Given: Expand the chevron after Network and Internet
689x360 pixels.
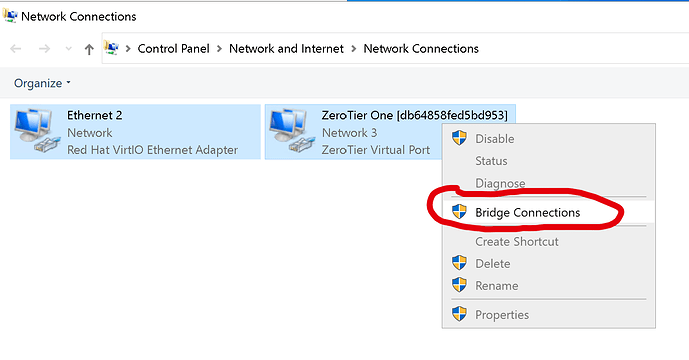Looking at the screenshot, I should [354, 49].
